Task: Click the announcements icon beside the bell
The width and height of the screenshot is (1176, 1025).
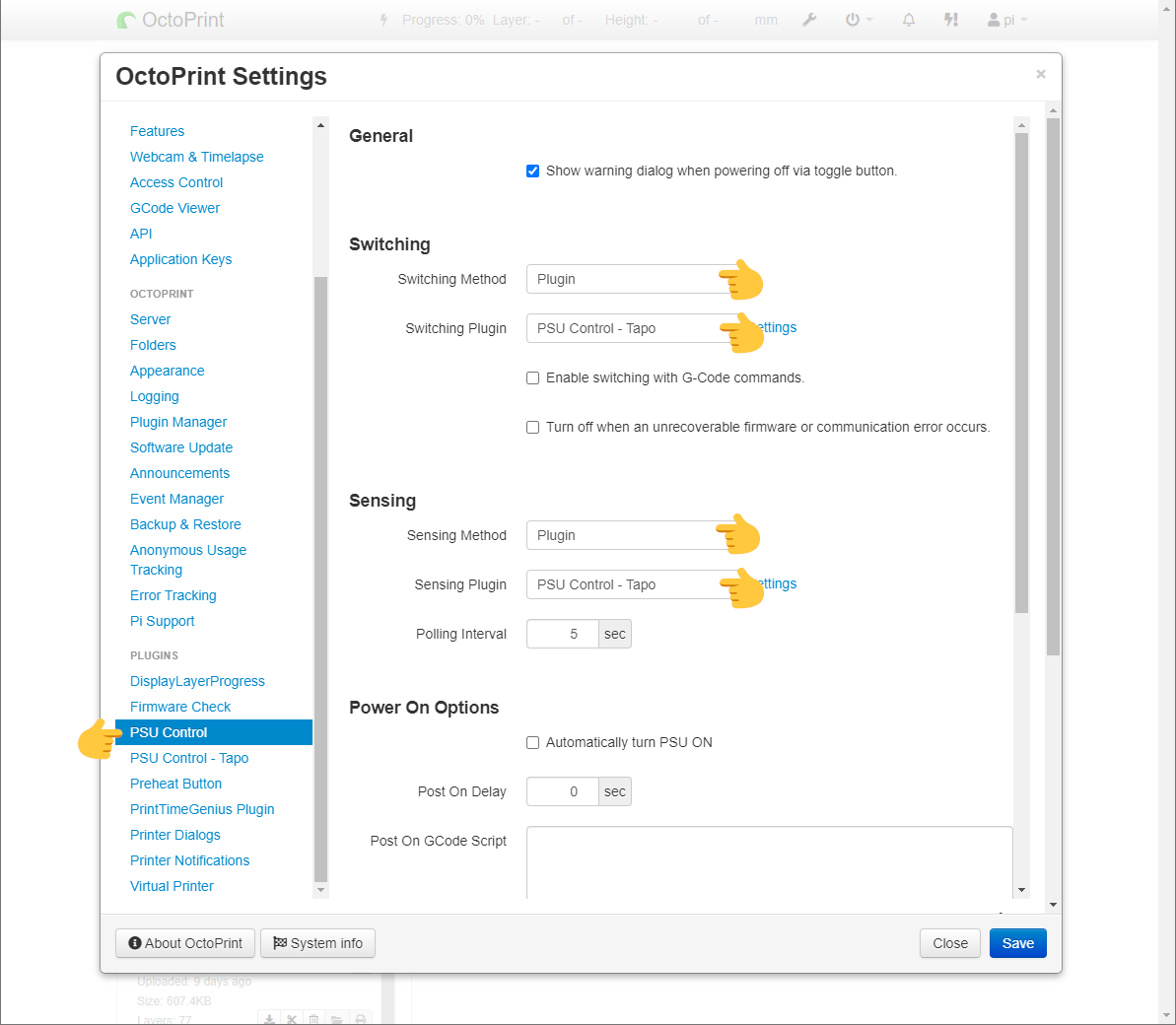Action: click(x=951, y=20)
